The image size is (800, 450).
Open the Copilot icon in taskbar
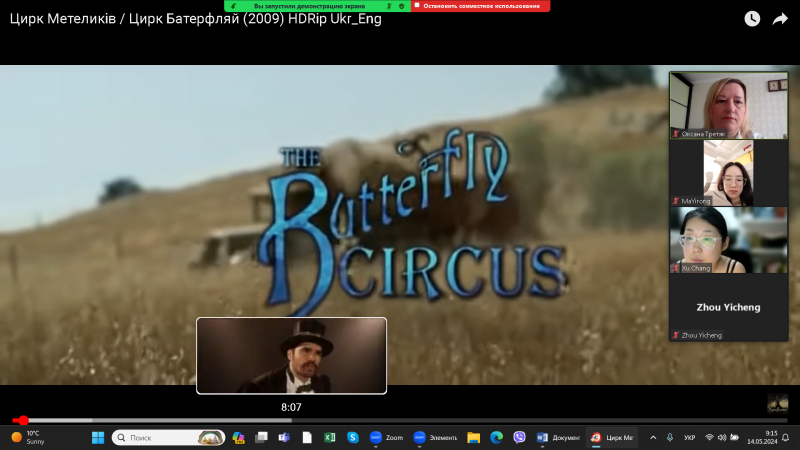click(238, 438)
